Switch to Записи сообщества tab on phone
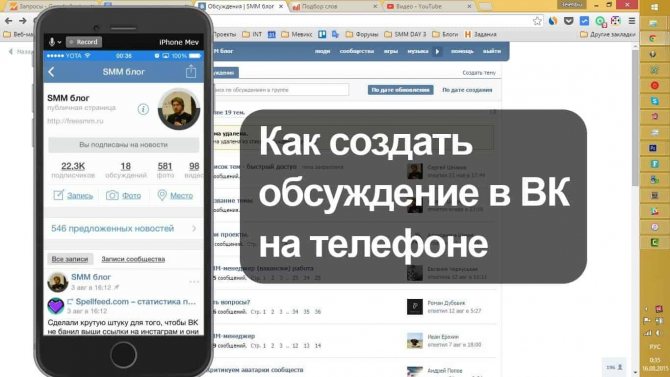 (x=133, y=259)
